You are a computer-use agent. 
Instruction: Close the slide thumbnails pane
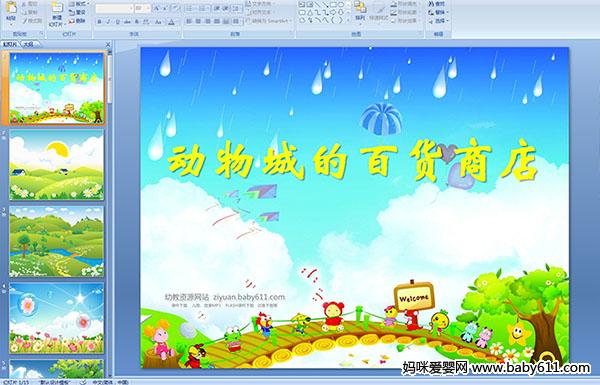pyautogui.click(x=108, y=44)
